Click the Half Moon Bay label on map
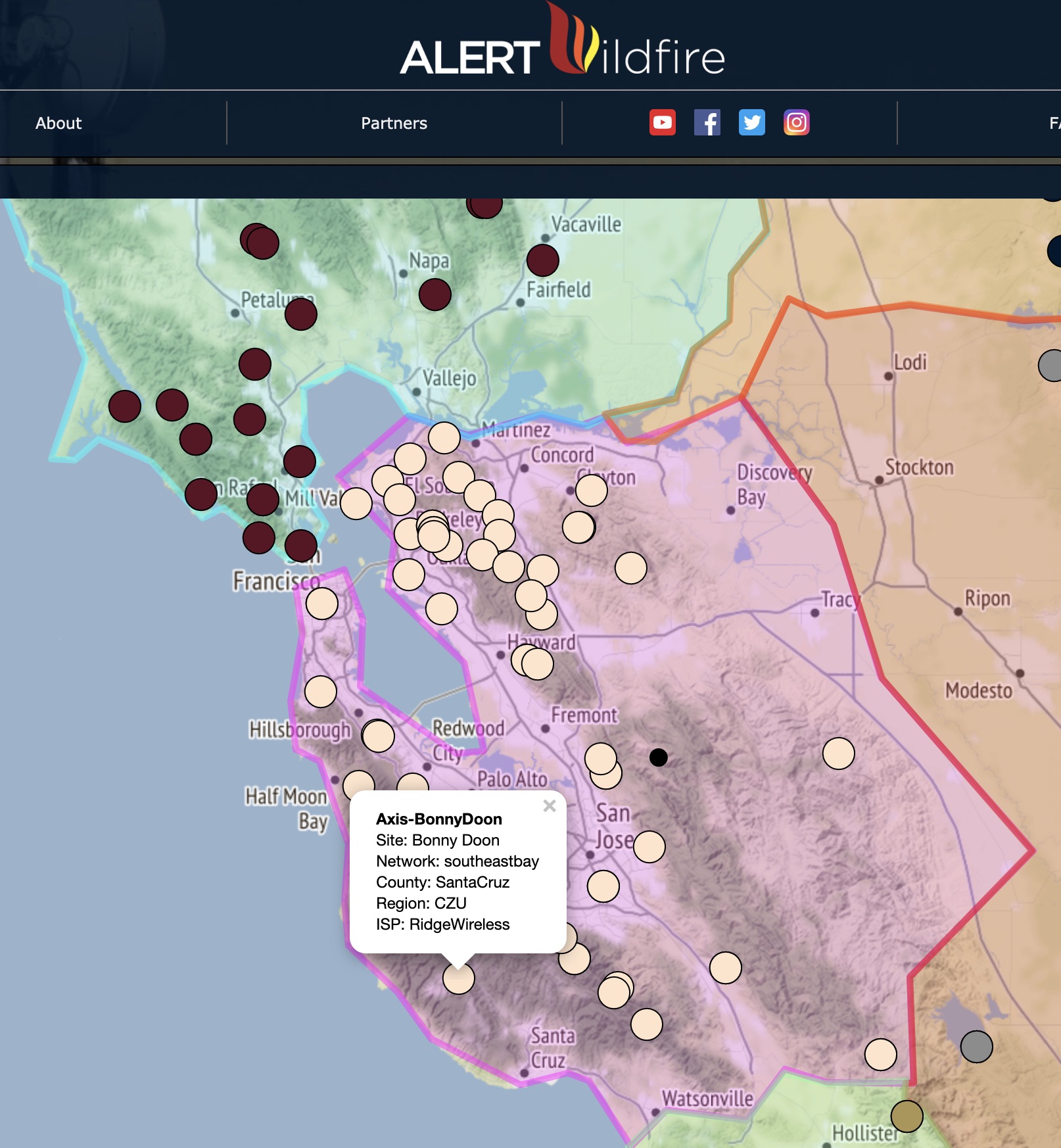The height and width of the screenshot is (1148, 1061). 287,809
